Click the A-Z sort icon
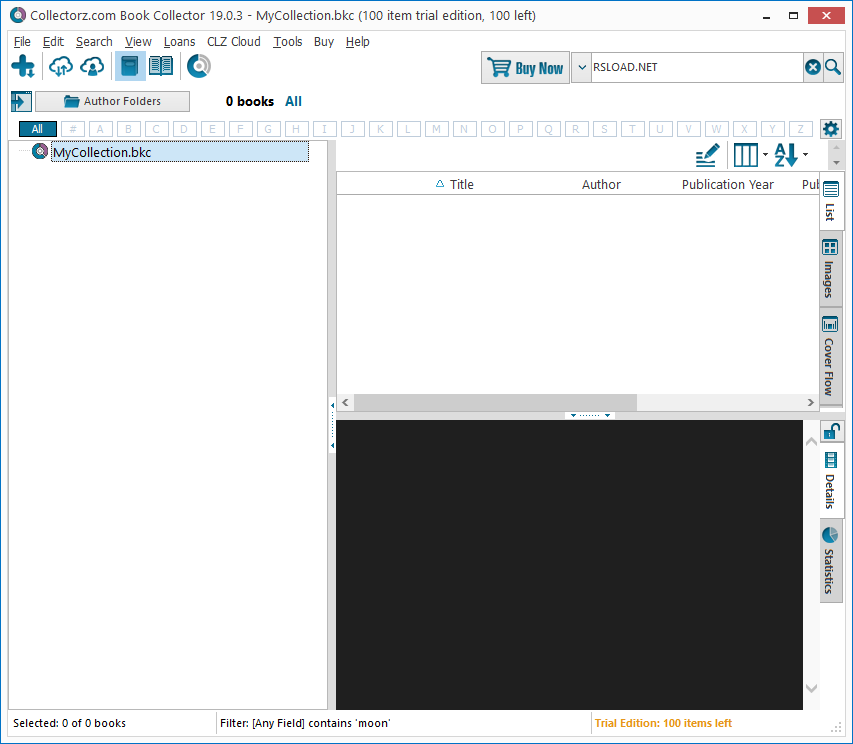The width and height of the screenshot is (853, 744). coord(786,155)
